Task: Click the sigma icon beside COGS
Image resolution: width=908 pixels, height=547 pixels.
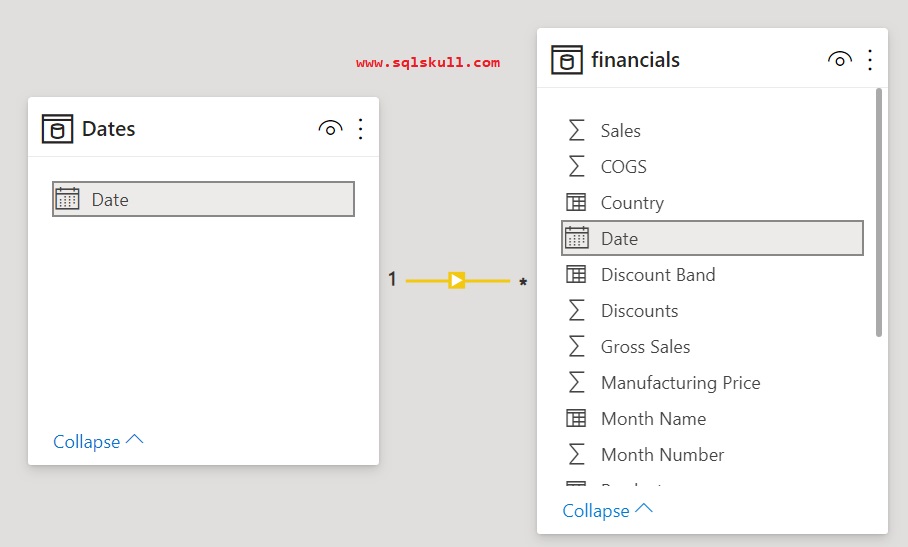Action: [576, 167]
